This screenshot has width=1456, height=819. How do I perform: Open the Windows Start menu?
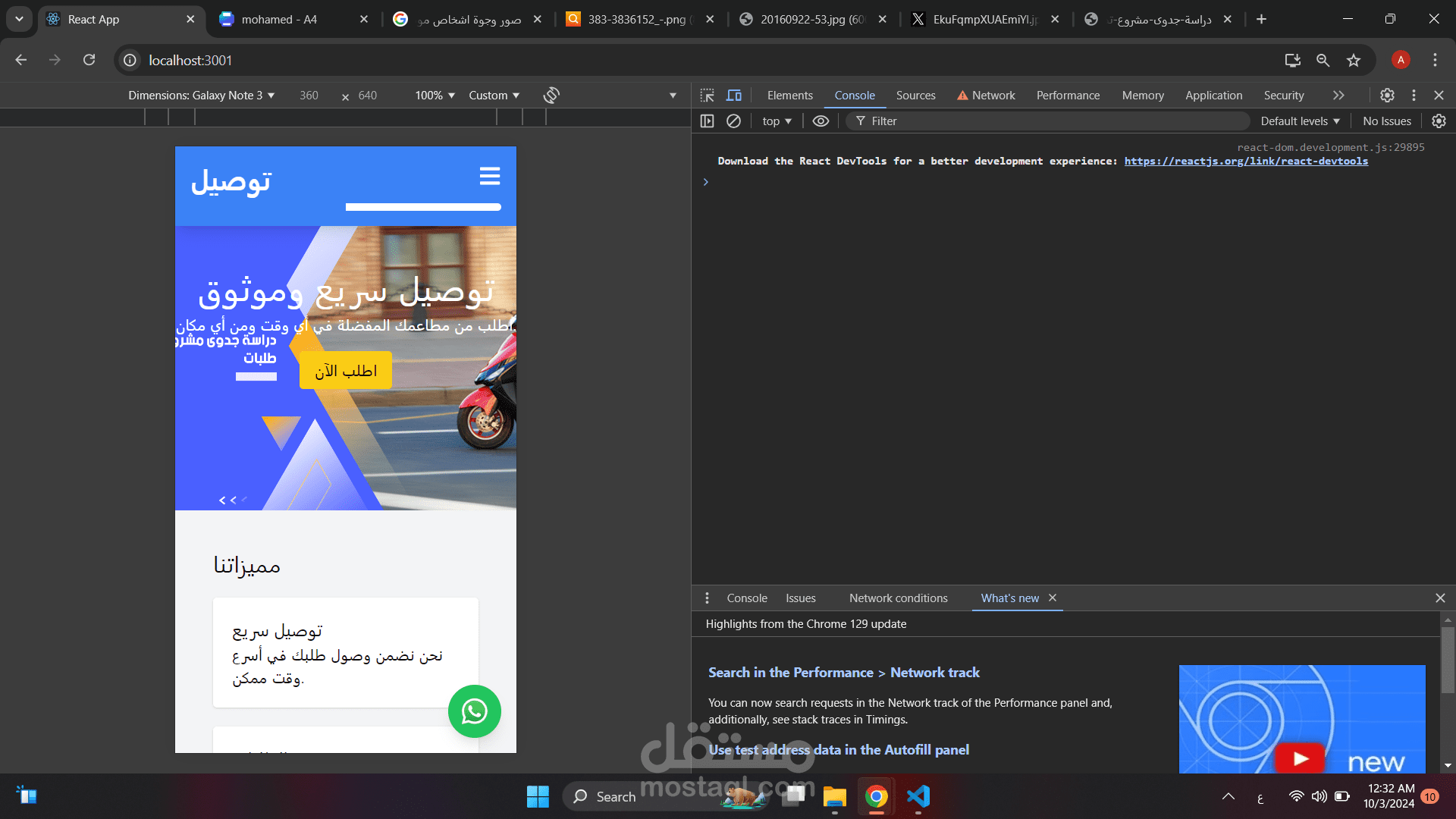[538, 796]
